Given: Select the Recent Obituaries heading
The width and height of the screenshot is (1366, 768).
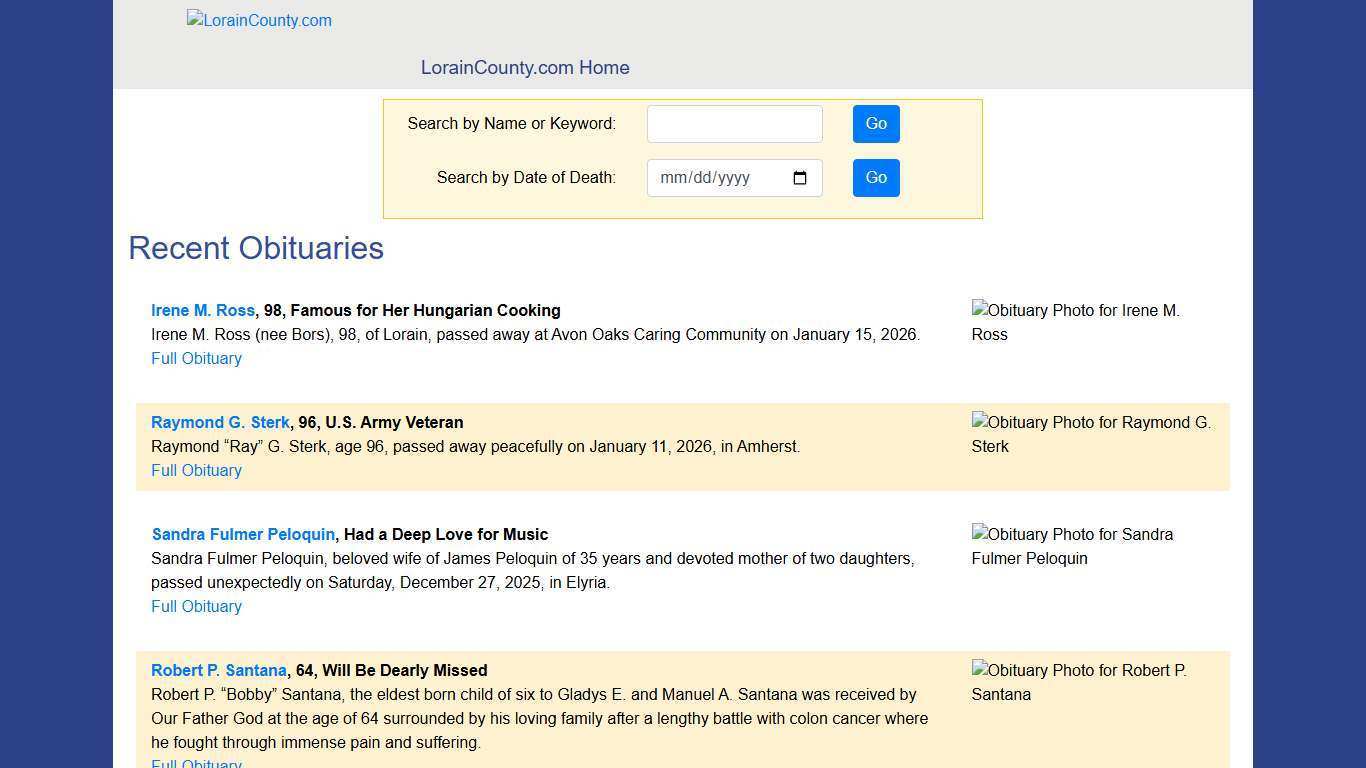Looking at the screenshot, I should pos(256,248).
